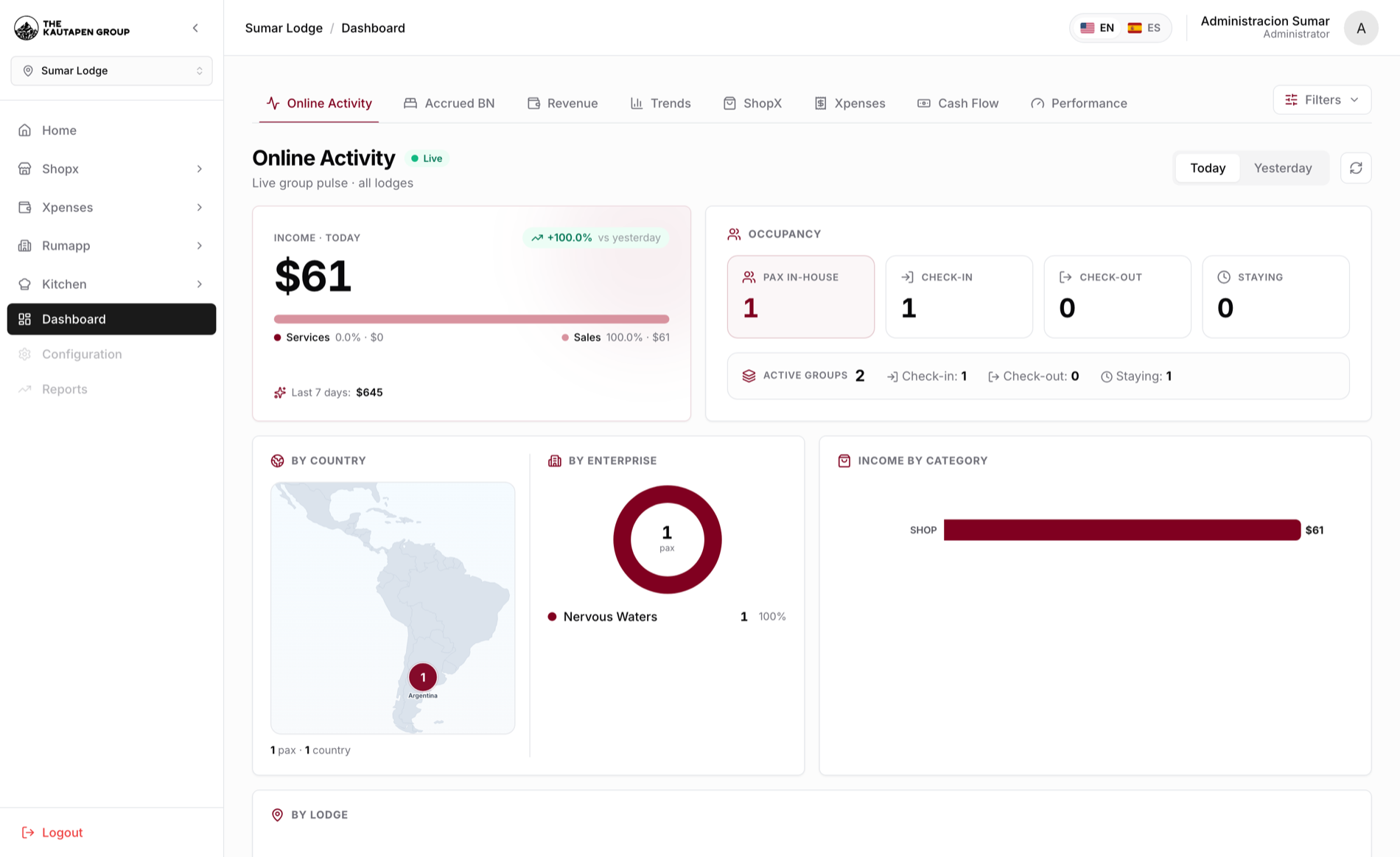This screenshot has height=857, width=1400.
Task: Click the refresh icon button
Action: point(1356,168)
